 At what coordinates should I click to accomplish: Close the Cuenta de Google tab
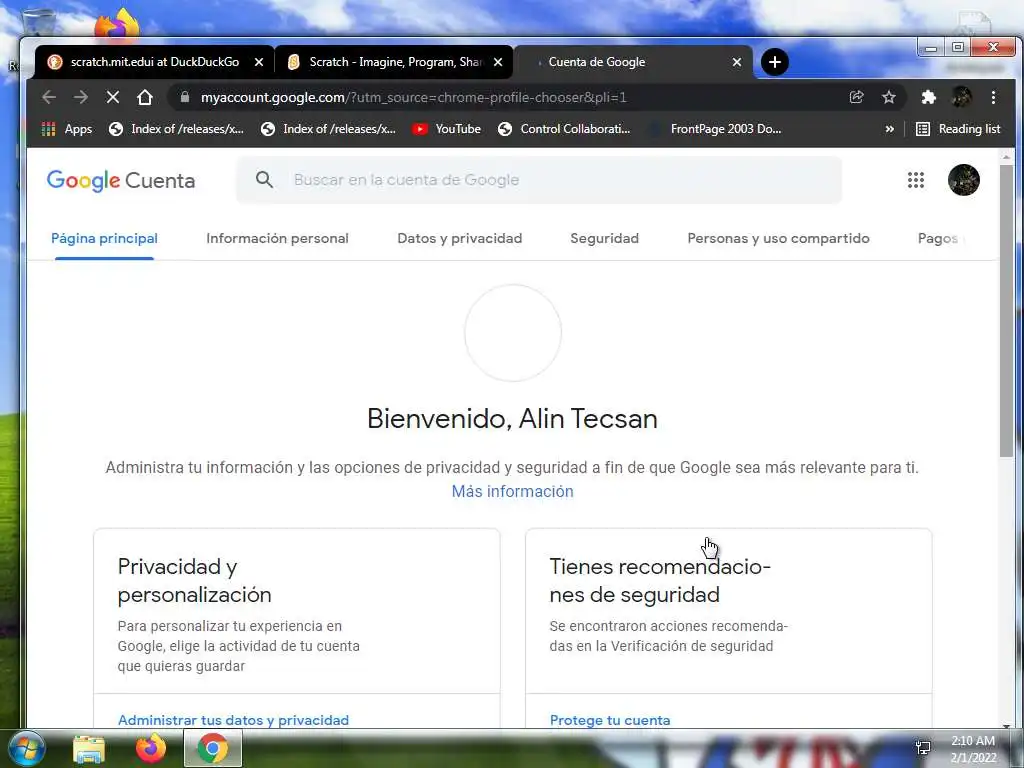pos(737,62)
